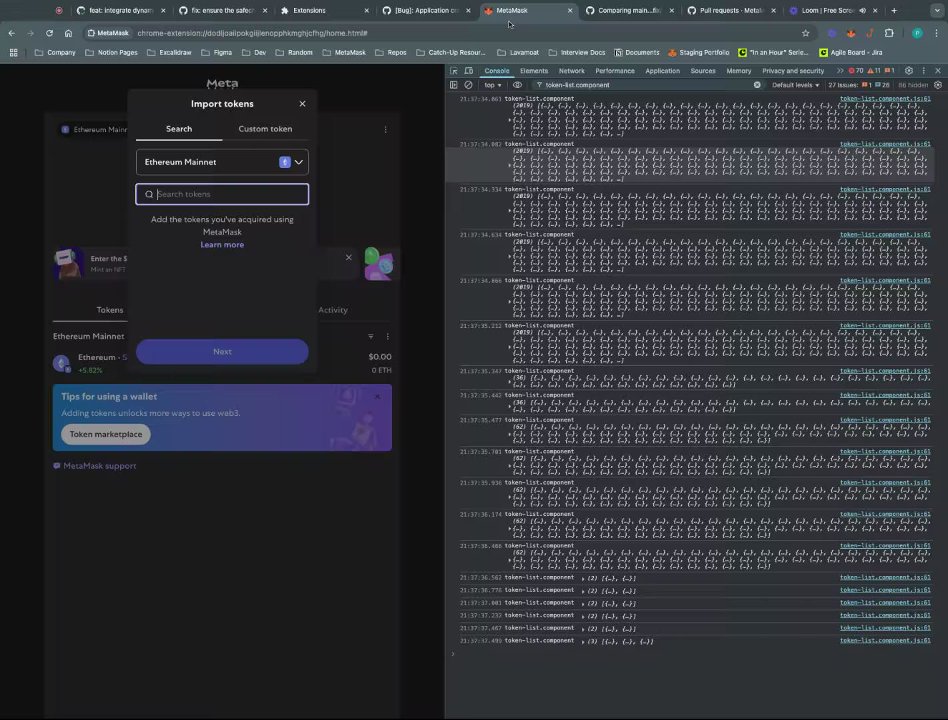
Task: Expand the 21:37:36.776 array log entry
Action: (583, 591)
